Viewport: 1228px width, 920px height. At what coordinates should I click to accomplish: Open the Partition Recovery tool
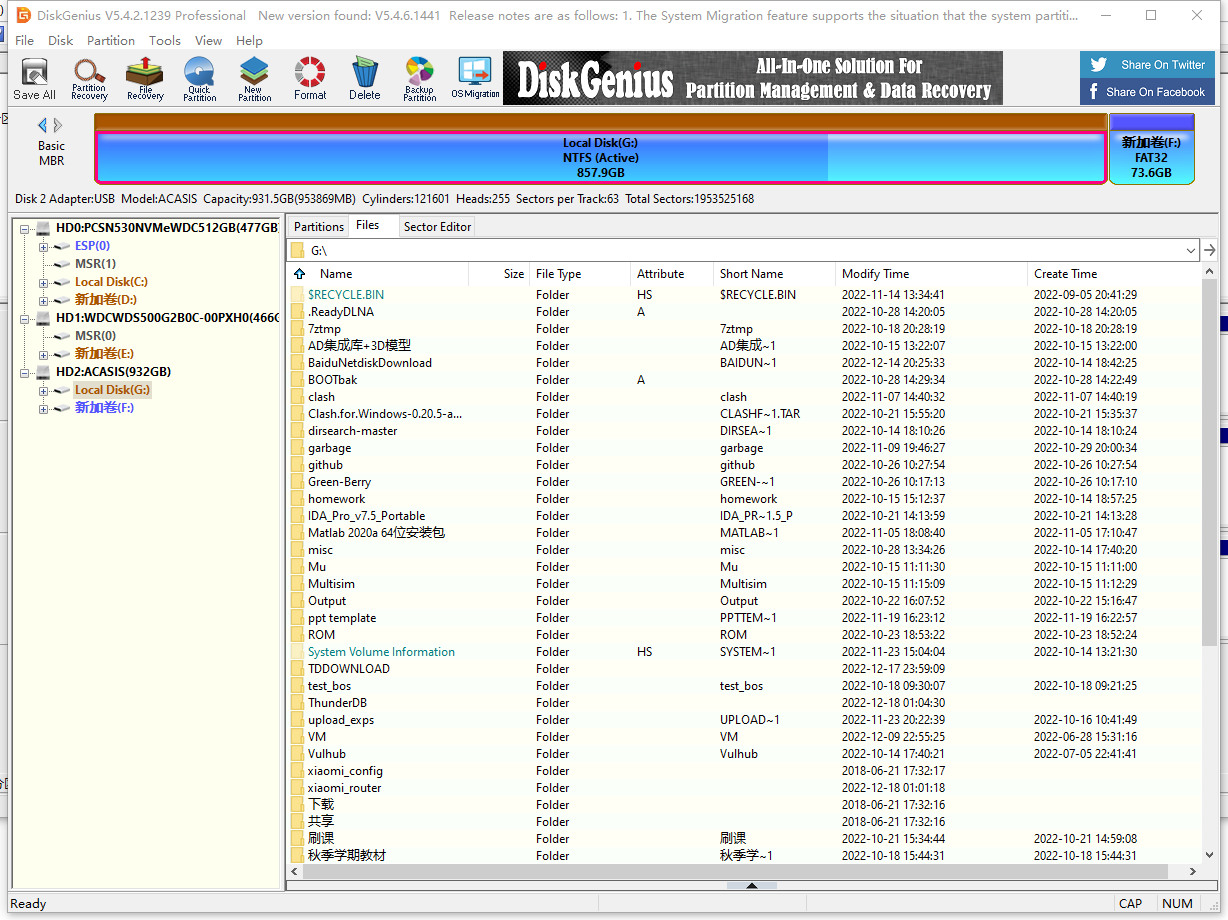pos(89,78)
